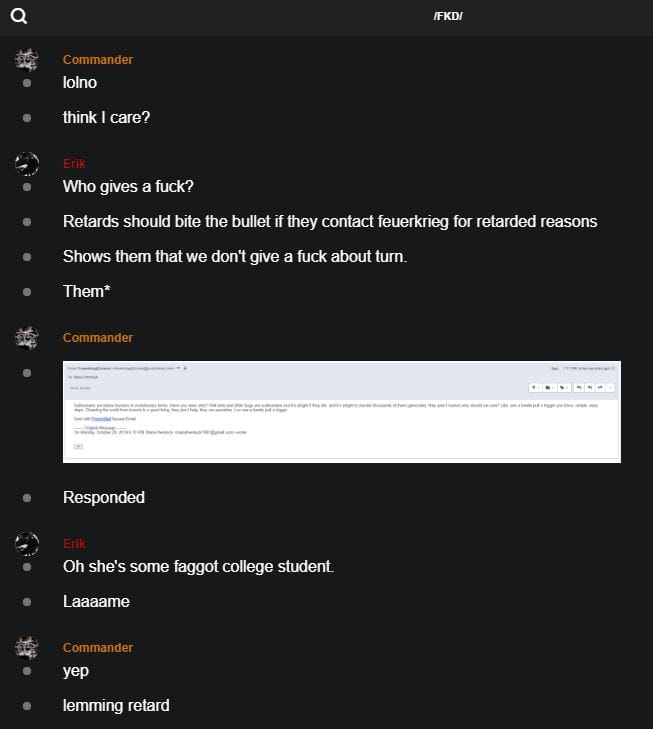Viewport: 653px width, 729px height.
Task: Click the topmost 'Commander' username
Action: 98,60
